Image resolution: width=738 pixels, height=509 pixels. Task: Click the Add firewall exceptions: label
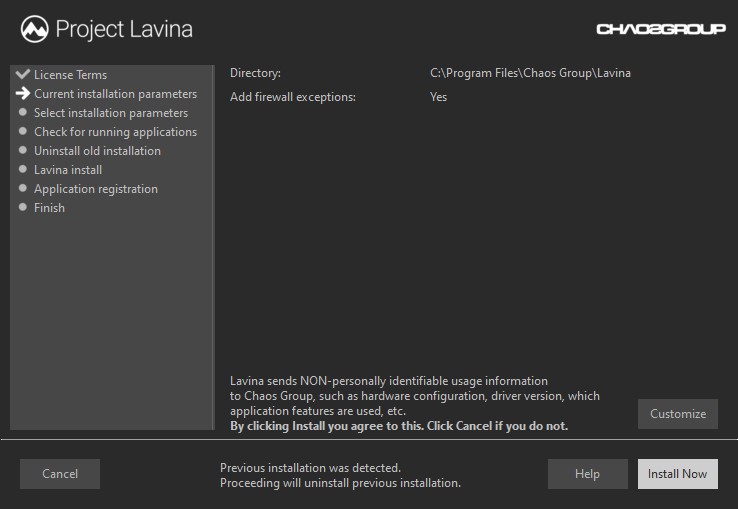click(293, 97)
